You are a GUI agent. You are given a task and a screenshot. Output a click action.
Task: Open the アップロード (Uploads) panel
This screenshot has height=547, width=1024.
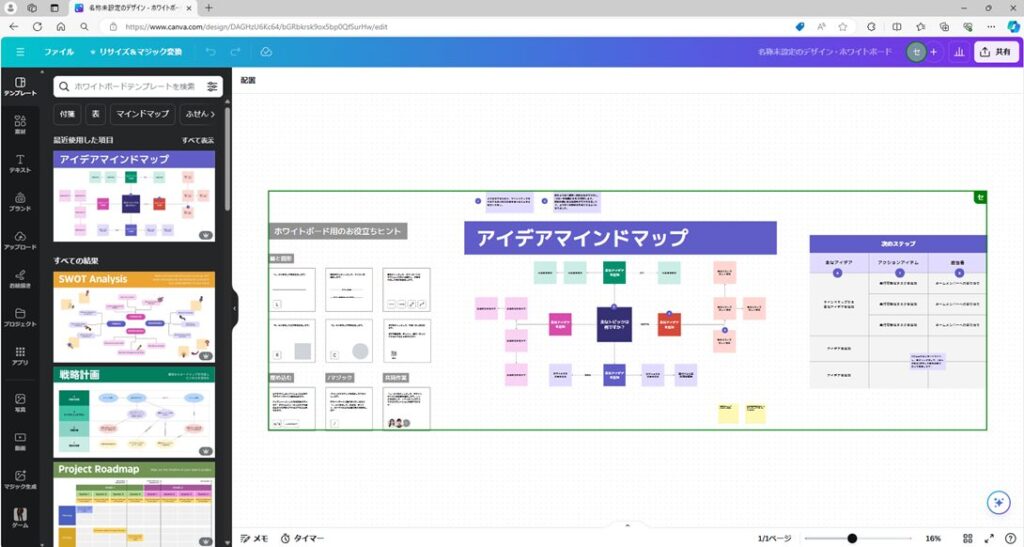(20, 240)
